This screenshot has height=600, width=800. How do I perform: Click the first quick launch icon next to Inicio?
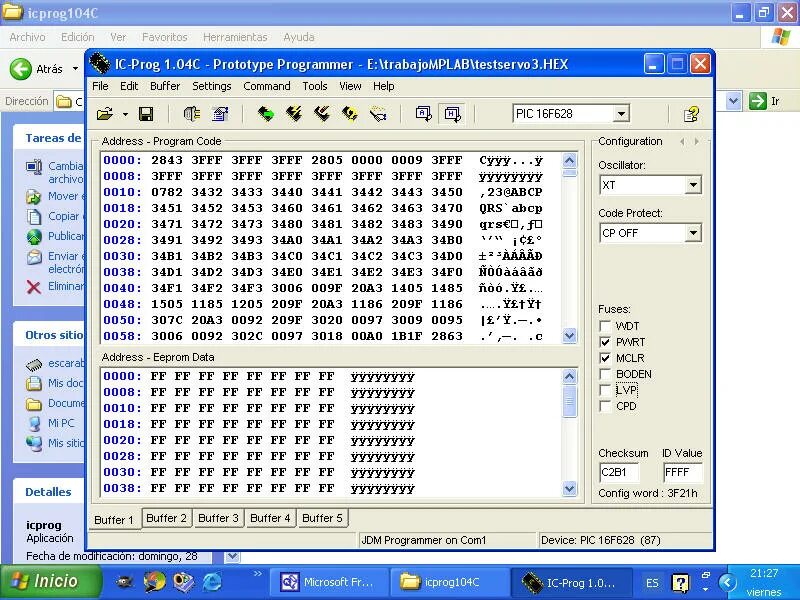click(124, 582)
